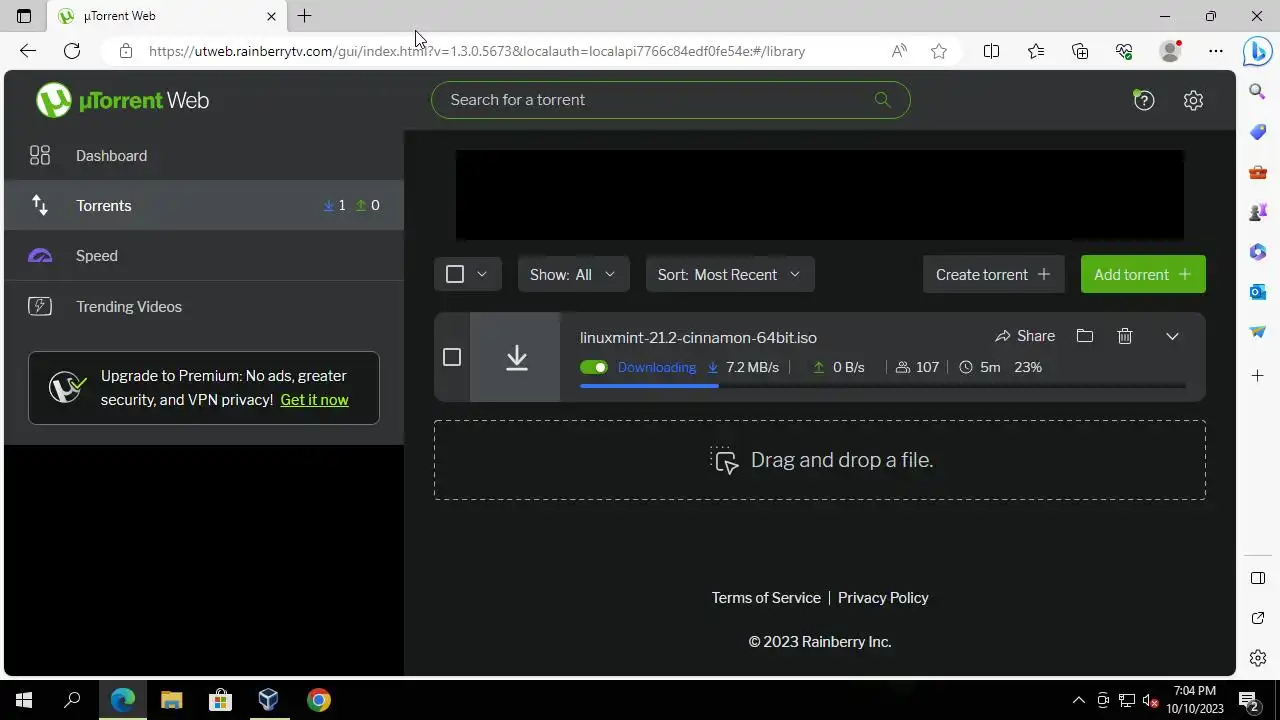The image size is (1280, 720).
Task: Click the 7.2 MB/s download speed
Action: [752, 367]
